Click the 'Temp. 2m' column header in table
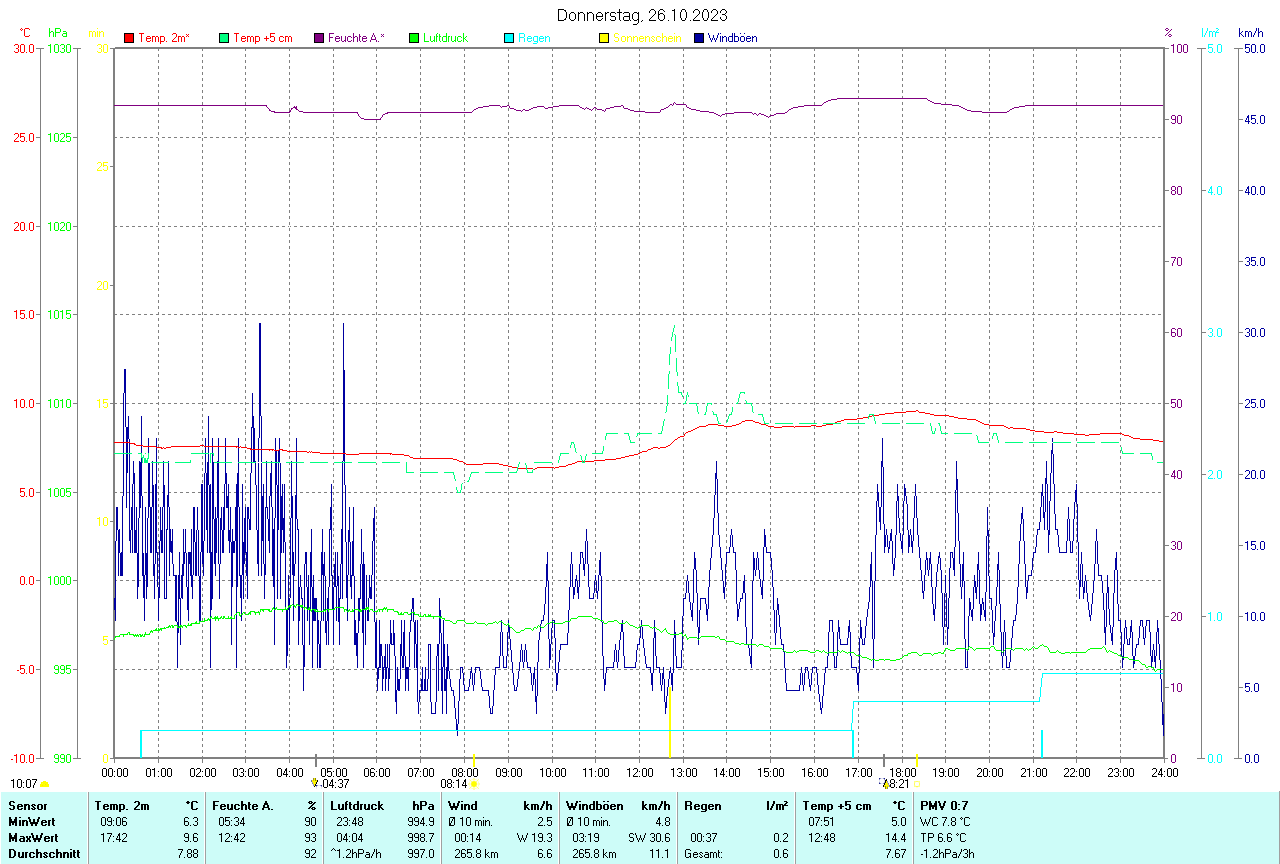The width and height of the screenshot is (1280, 864). (122, 805)
